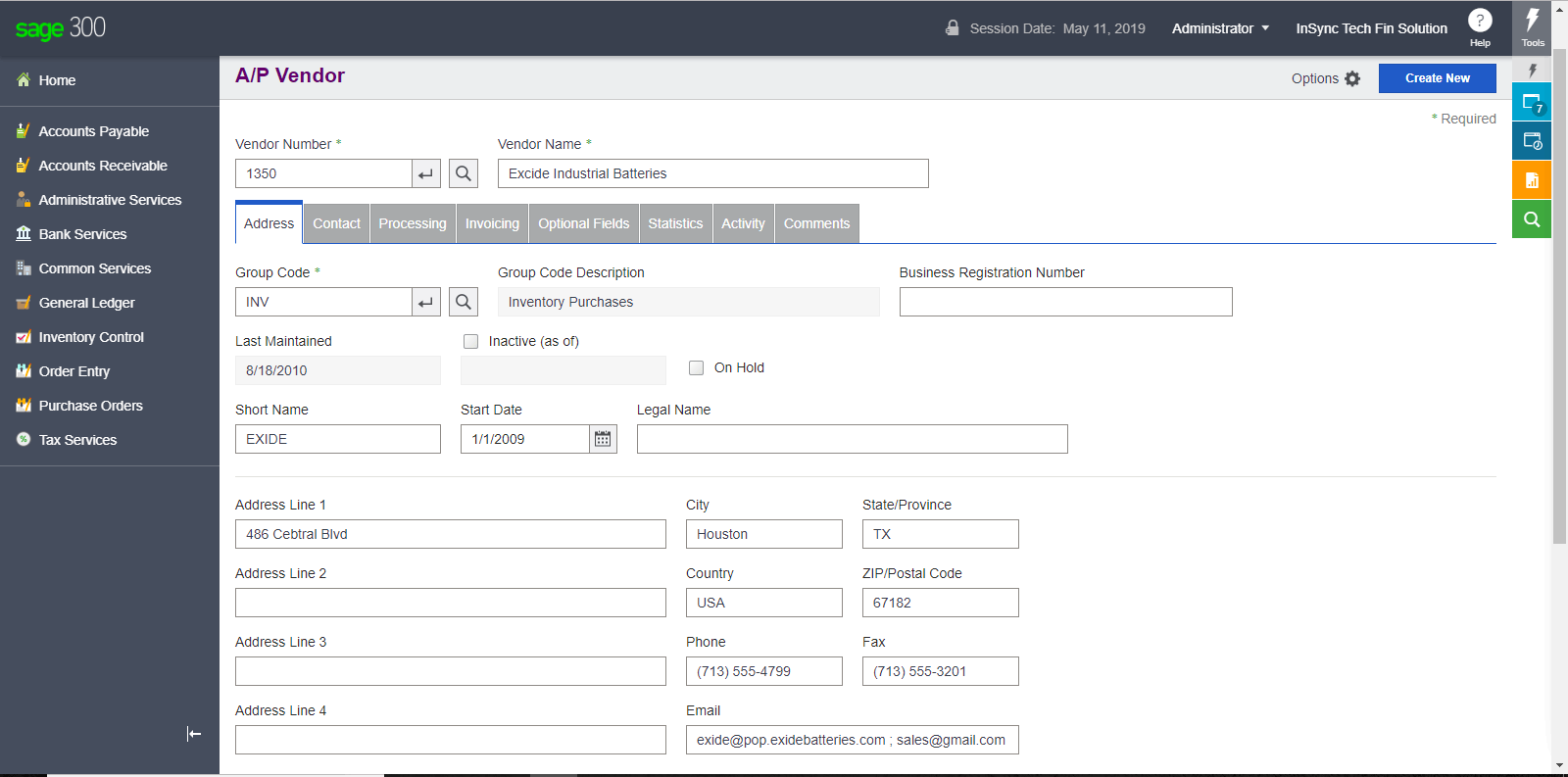This screenshot has width=1568, height=777.
Task: Open the Help icon
Action: click(1480, 26)
